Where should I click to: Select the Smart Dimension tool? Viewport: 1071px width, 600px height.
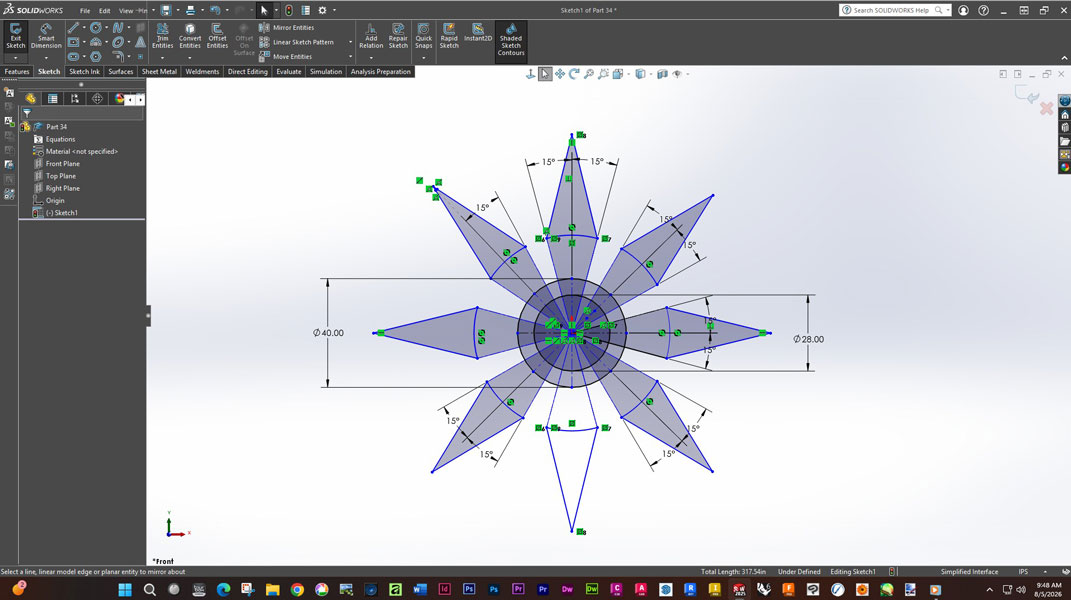coord(46,36)
